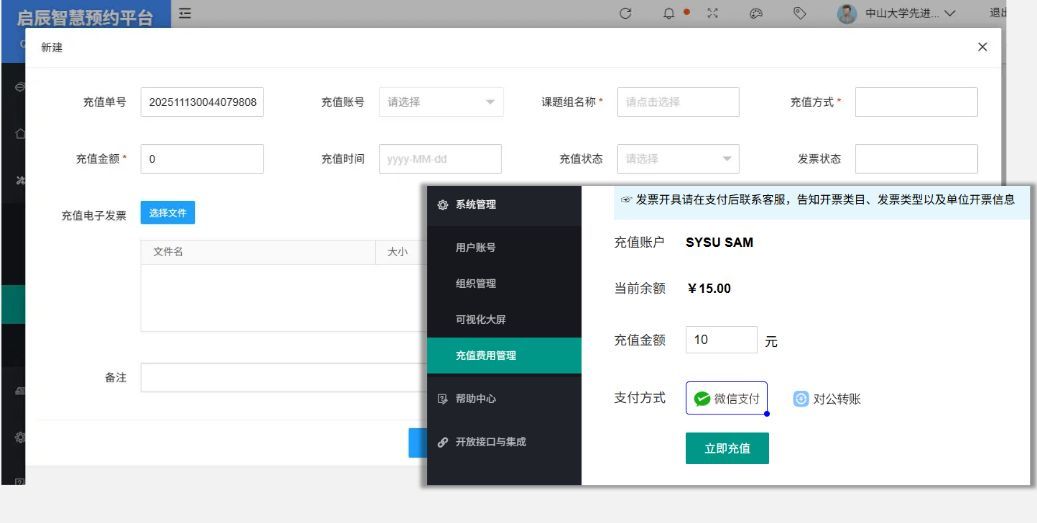
Task: Close the 新建 dialog
Action: click(982, 47)
